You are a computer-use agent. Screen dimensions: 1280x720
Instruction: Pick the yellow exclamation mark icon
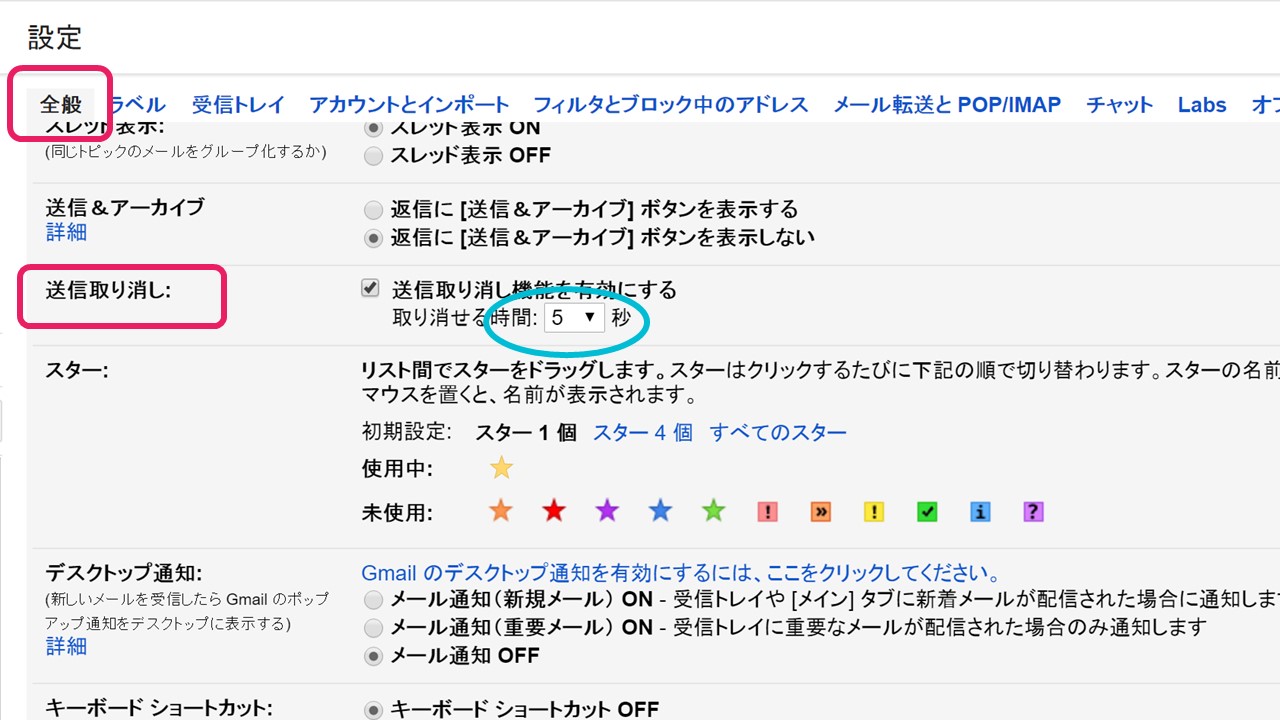pyautogui.click(x=873, y=512)
